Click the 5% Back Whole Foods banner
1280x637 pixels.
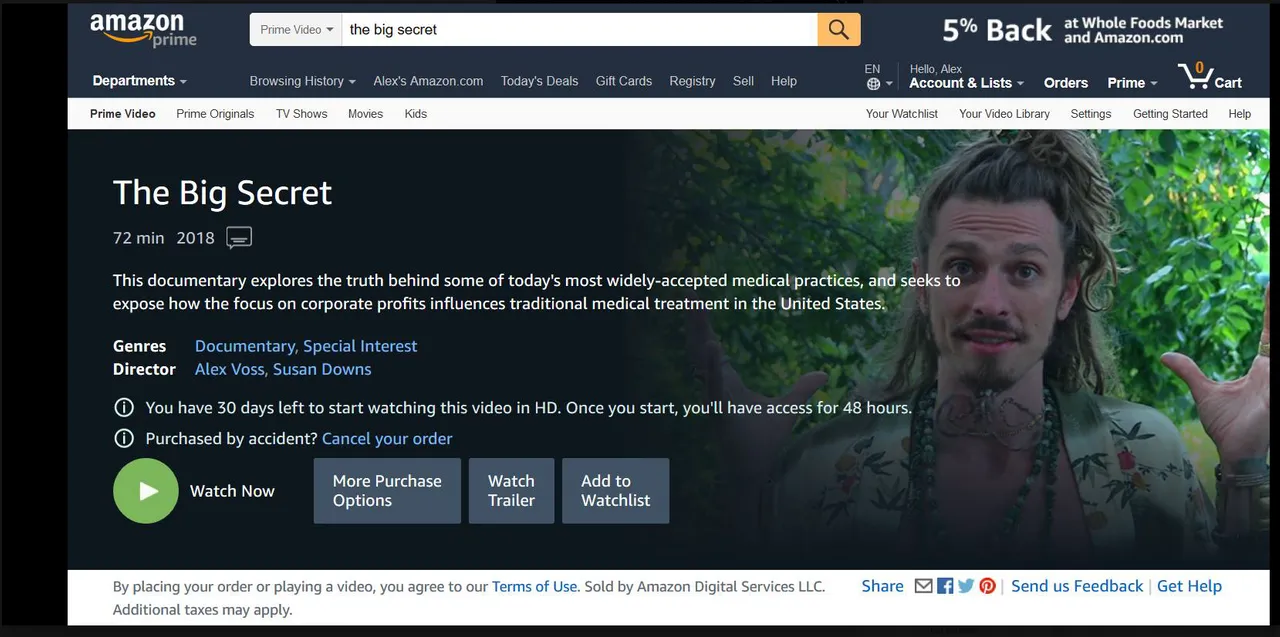point(1082,30)
